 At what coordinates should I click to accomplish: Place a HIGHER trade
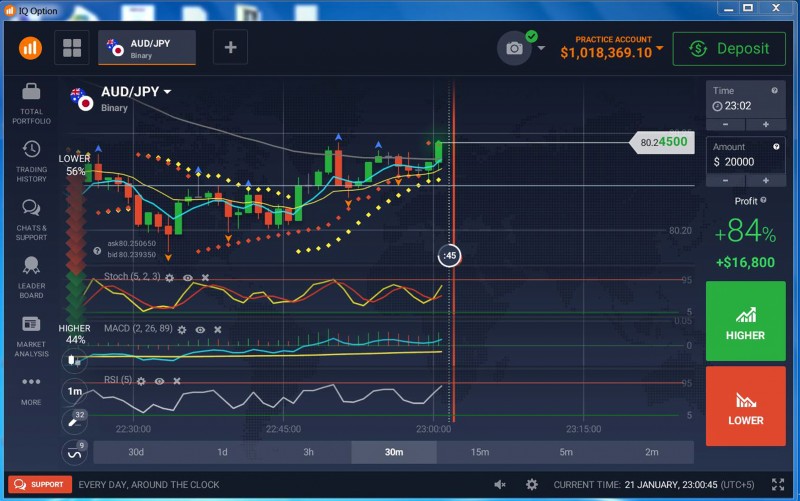[x=745, y=321]
